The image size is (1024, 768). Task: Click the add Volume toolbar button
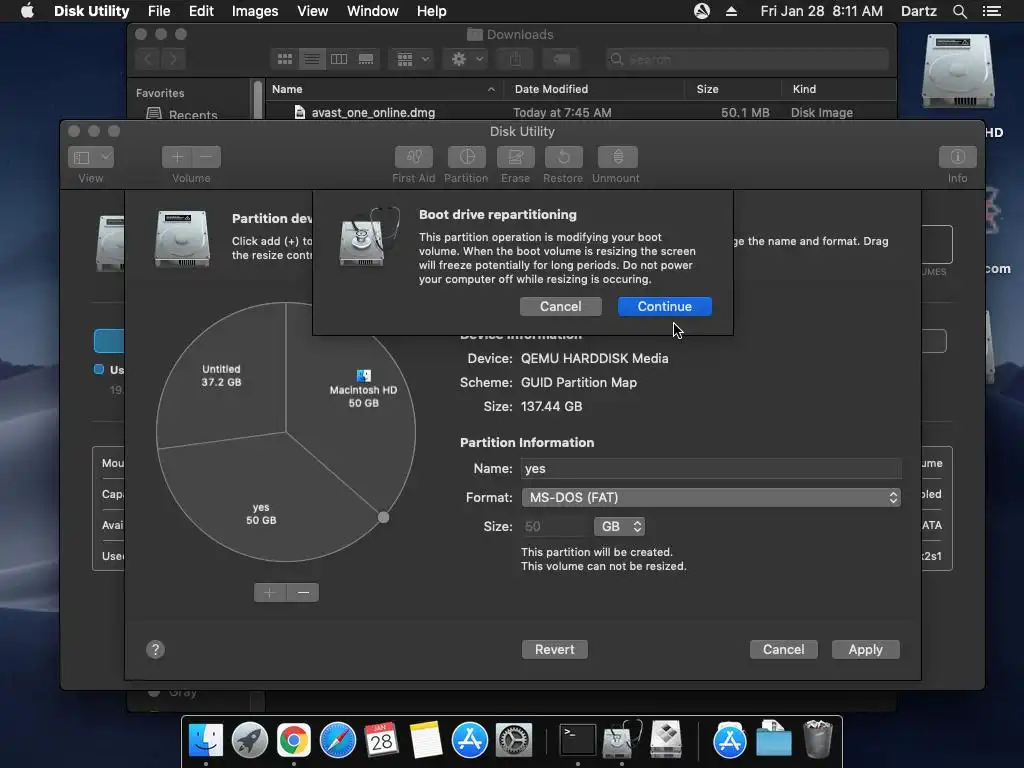point(177,157)
